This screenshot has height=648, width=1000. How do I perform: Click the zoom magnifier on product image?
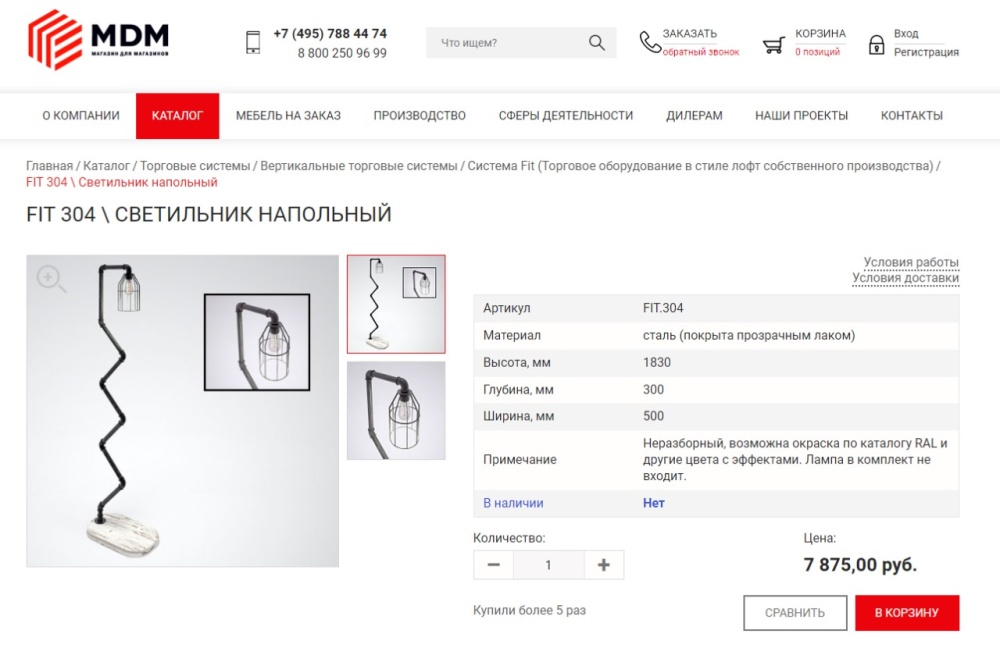[51, 279]
